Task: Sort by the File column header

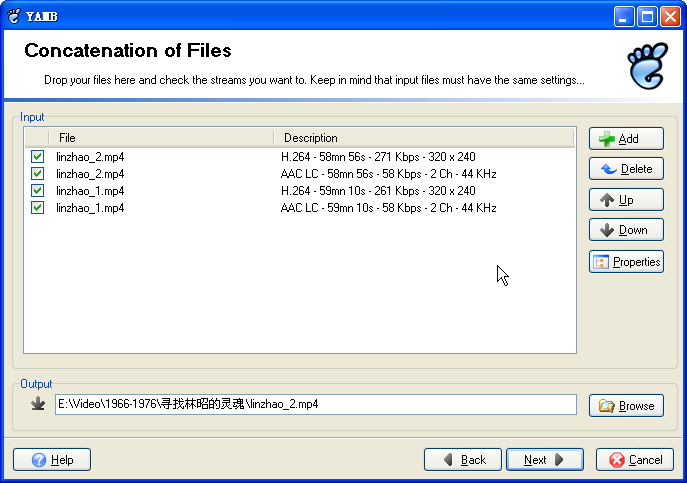Action: click(x=160, y=138)
